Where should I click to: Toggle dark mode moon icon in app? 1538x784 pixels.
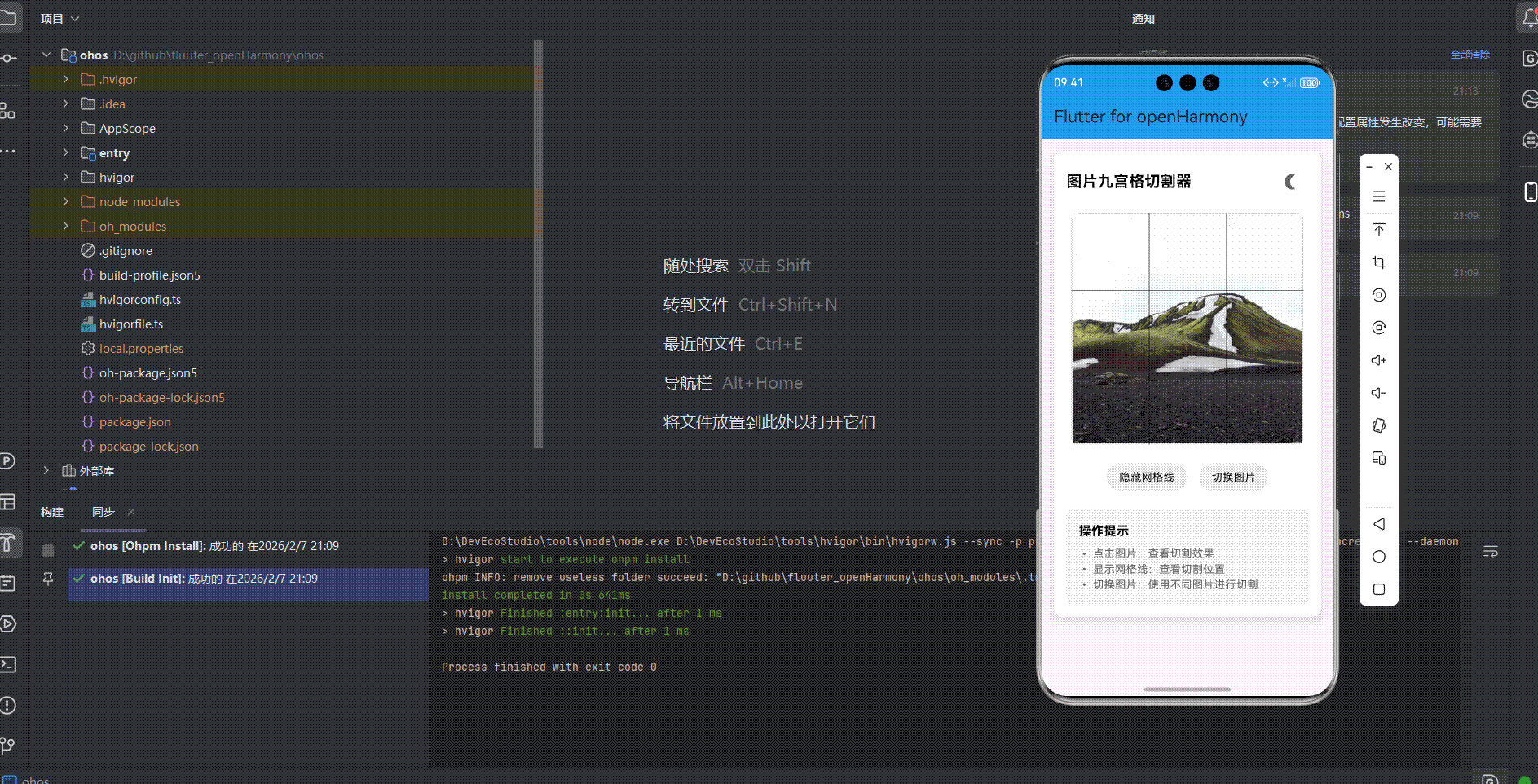click(1290, 182)
